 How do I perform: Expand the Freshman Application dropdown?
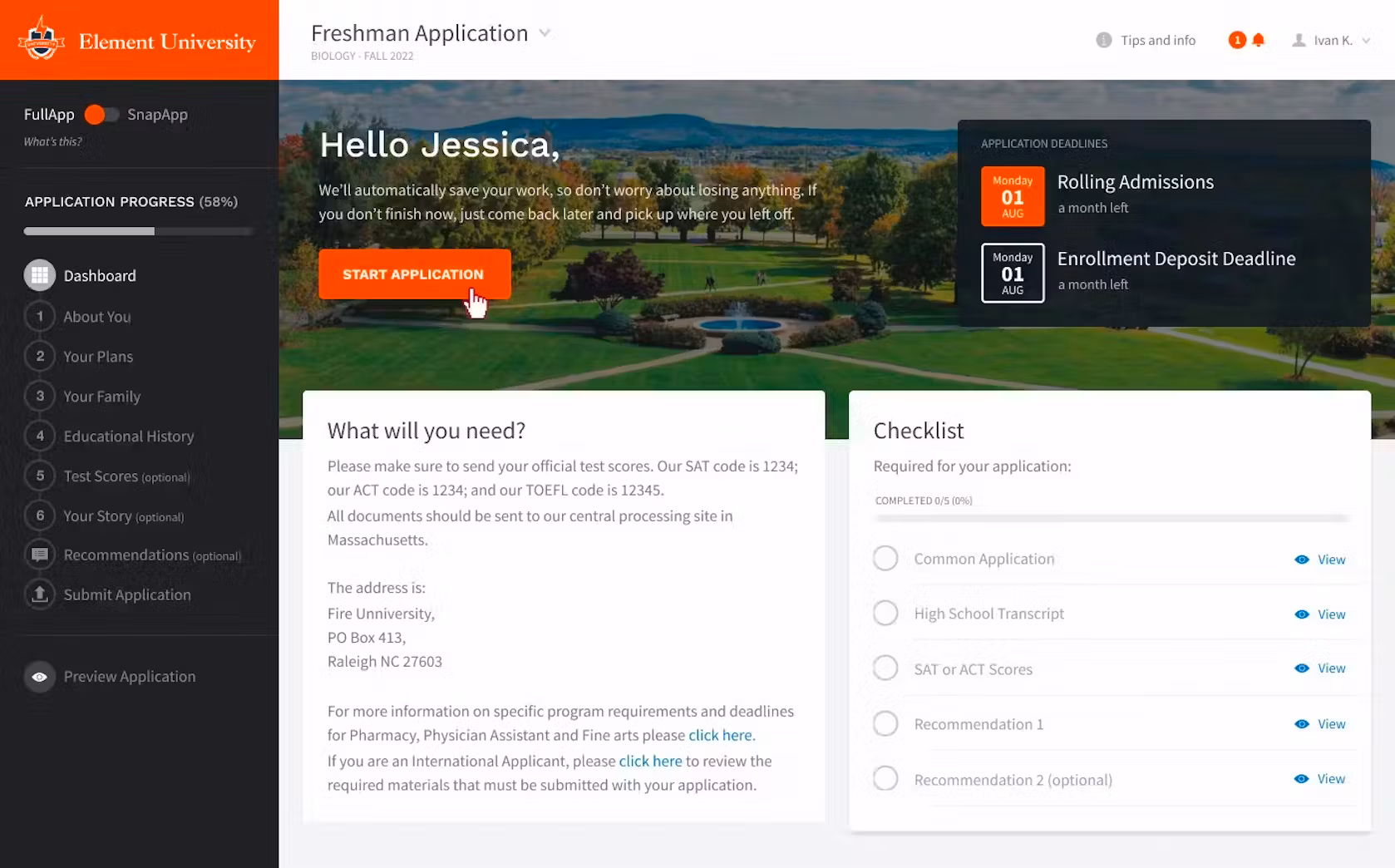[x=545, y=33]
